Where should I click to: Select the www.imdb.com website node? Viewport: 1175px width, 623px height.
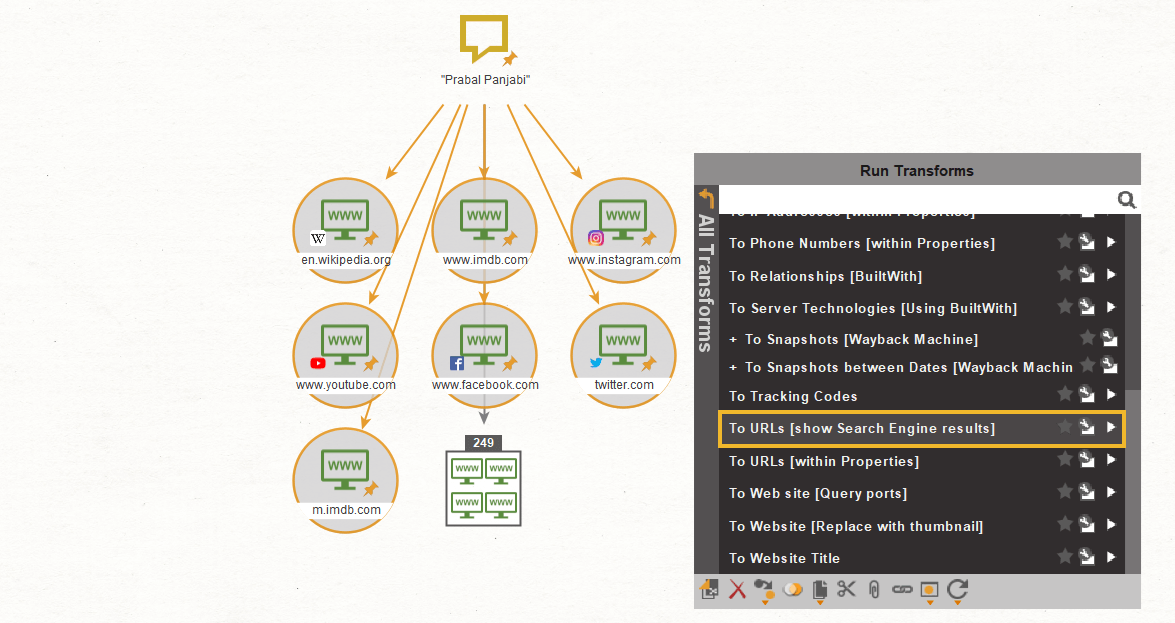[485, 230]
